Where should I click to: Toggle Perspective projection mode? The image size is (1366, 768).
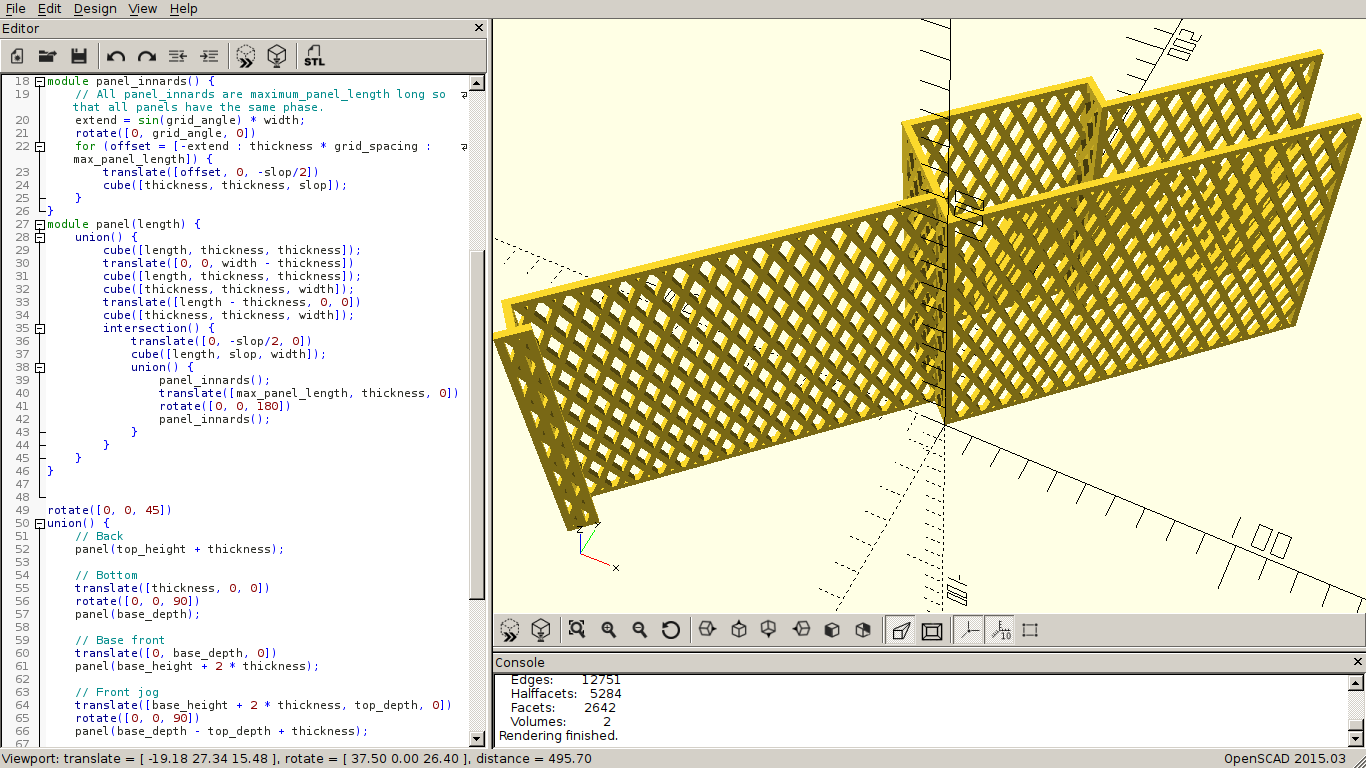[900, 630]
